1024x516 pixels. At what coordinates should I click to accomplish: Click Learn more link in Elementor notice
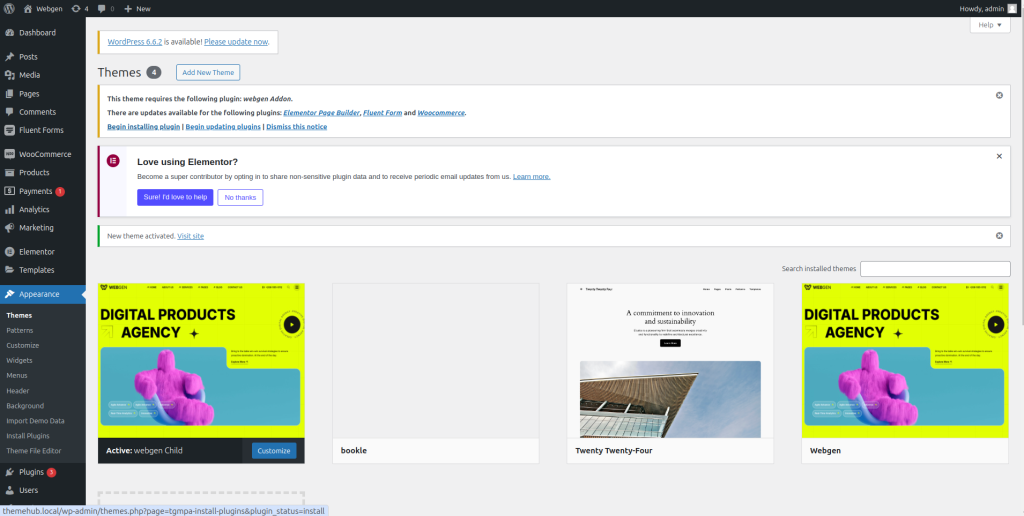pyautogui.click(x=532, y=176)
